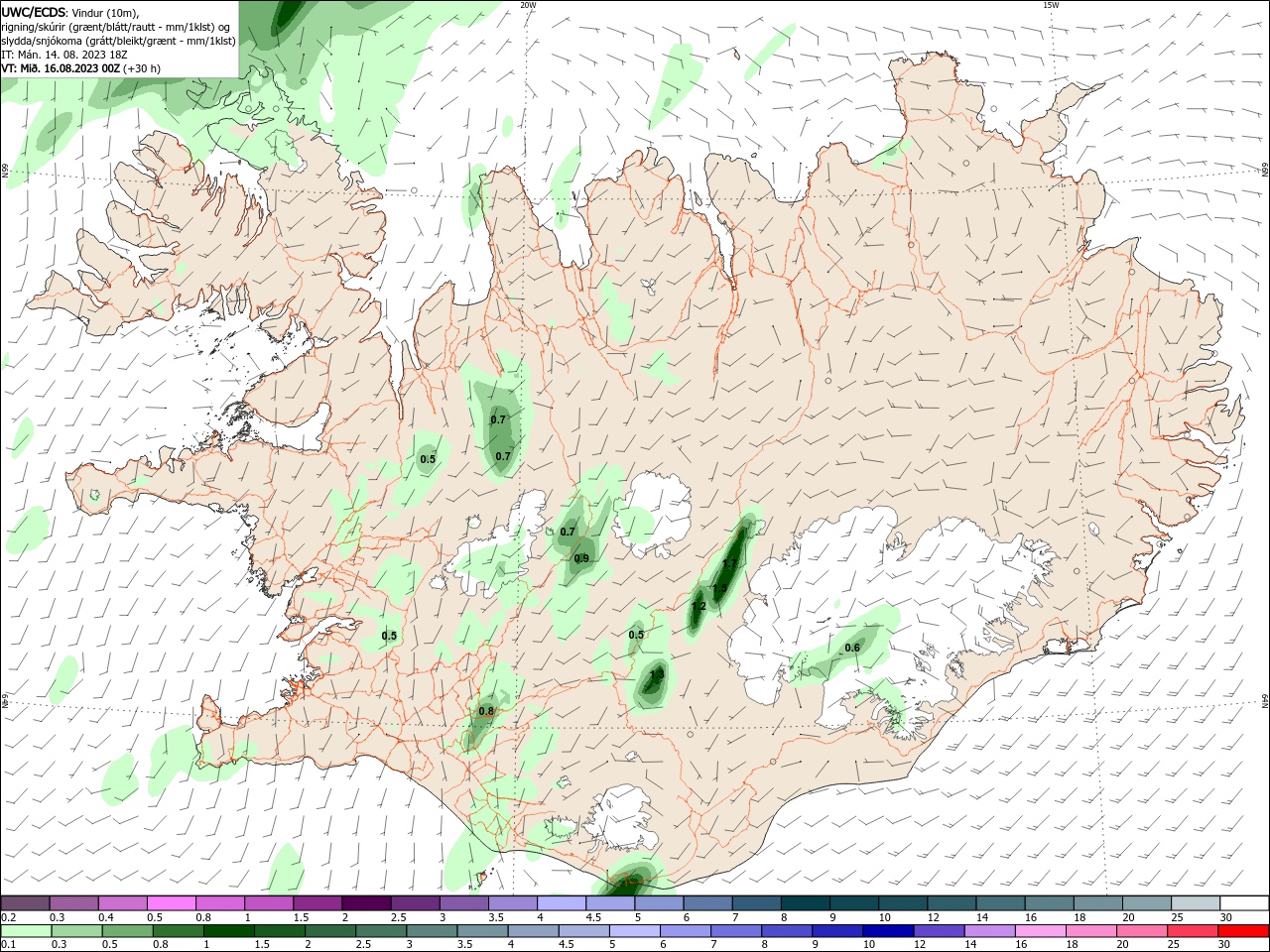Click the 1.2 precipitation value on the map
The width and height of the screenshot is (1270, 952).
tap(698, 606)
